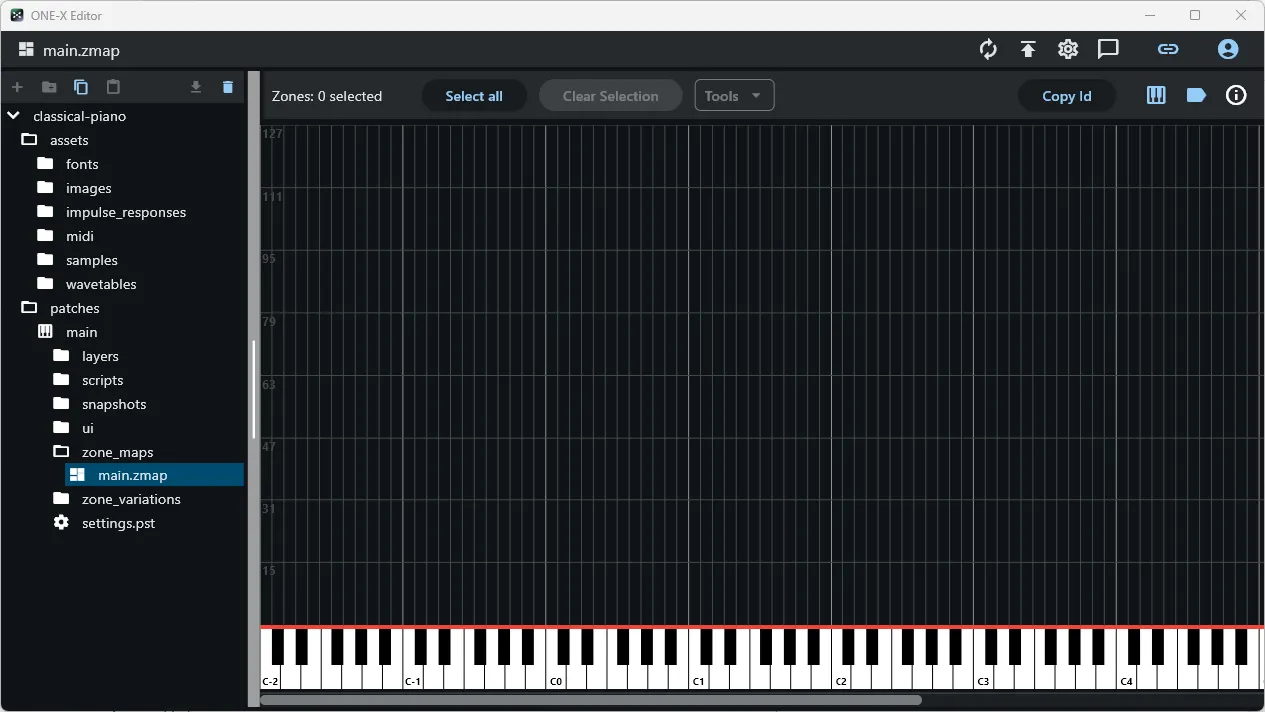The height and width of the screenshot is (712, 1265).
Task: Click the trash delete icon in sidebar
Action: click(x=228, y=87)
